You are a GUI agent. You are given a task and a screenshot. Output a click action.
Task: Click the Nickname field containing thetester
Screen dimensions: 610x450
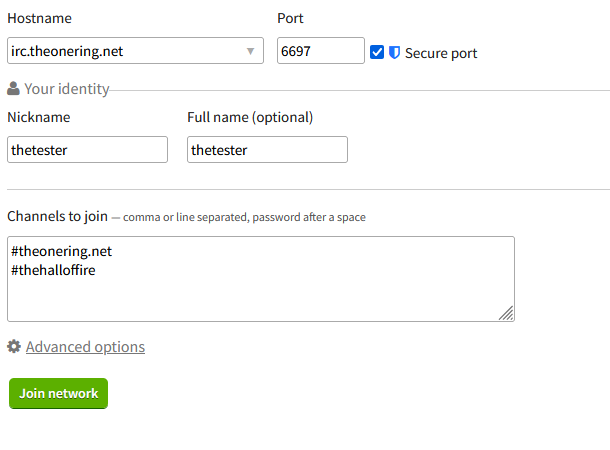pos(88,149)
